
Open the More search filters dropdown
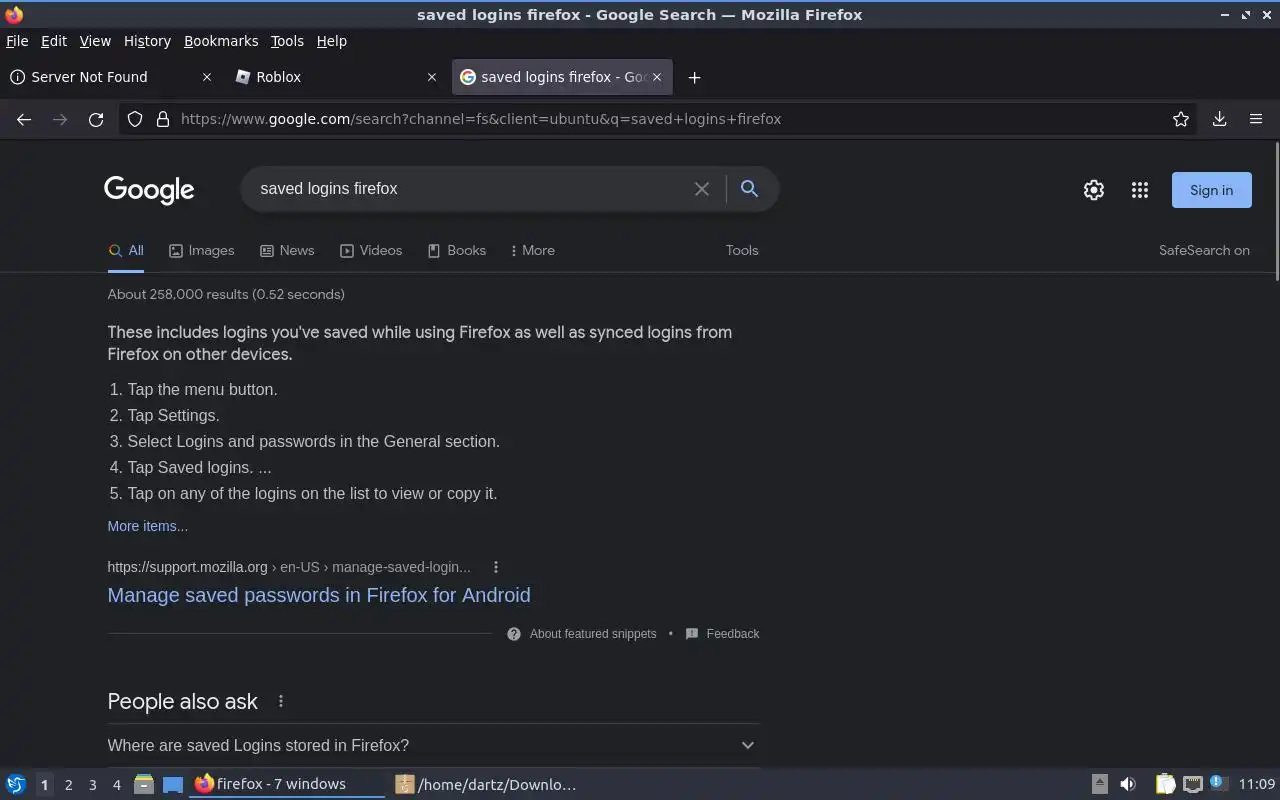tap(532, 251)
